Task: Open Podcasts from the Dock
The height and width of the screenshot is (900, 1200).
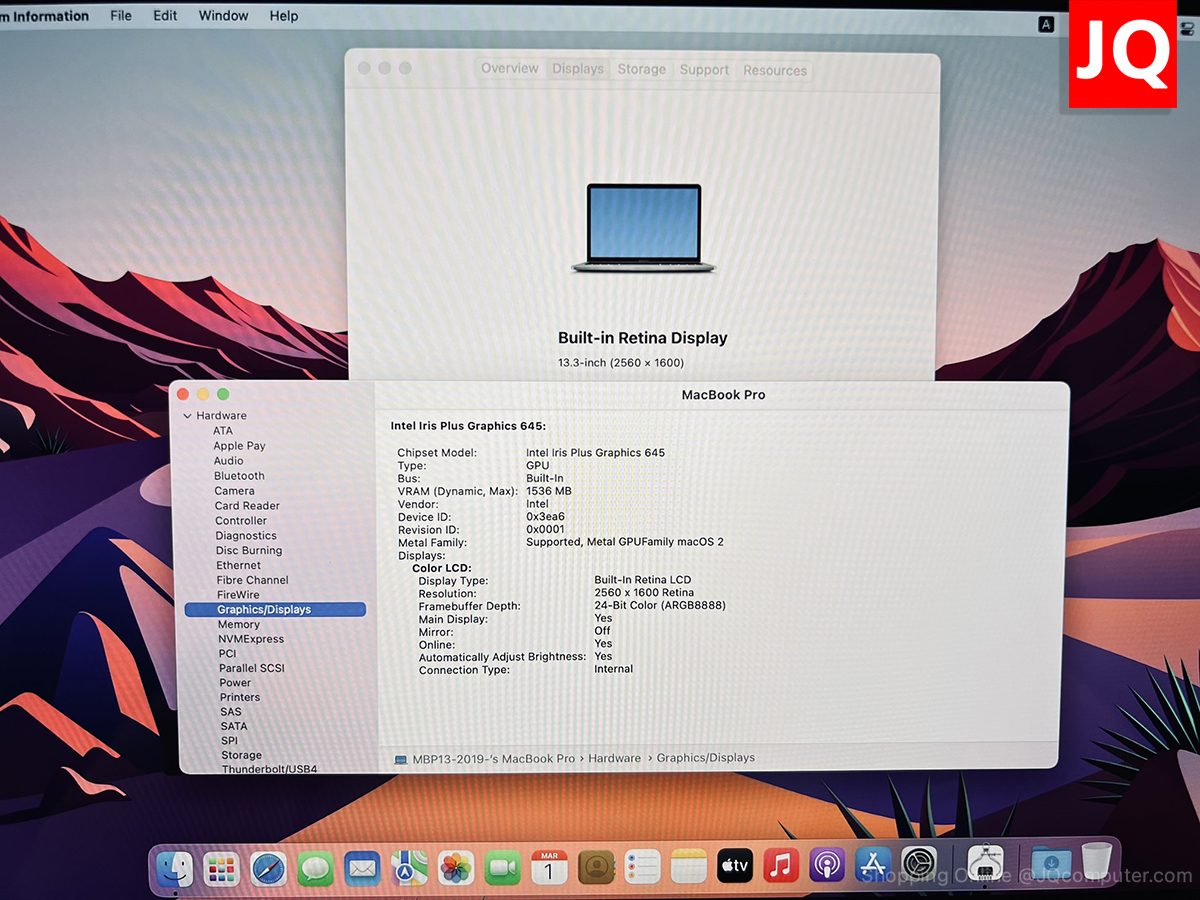Action: tap(827, 866)
